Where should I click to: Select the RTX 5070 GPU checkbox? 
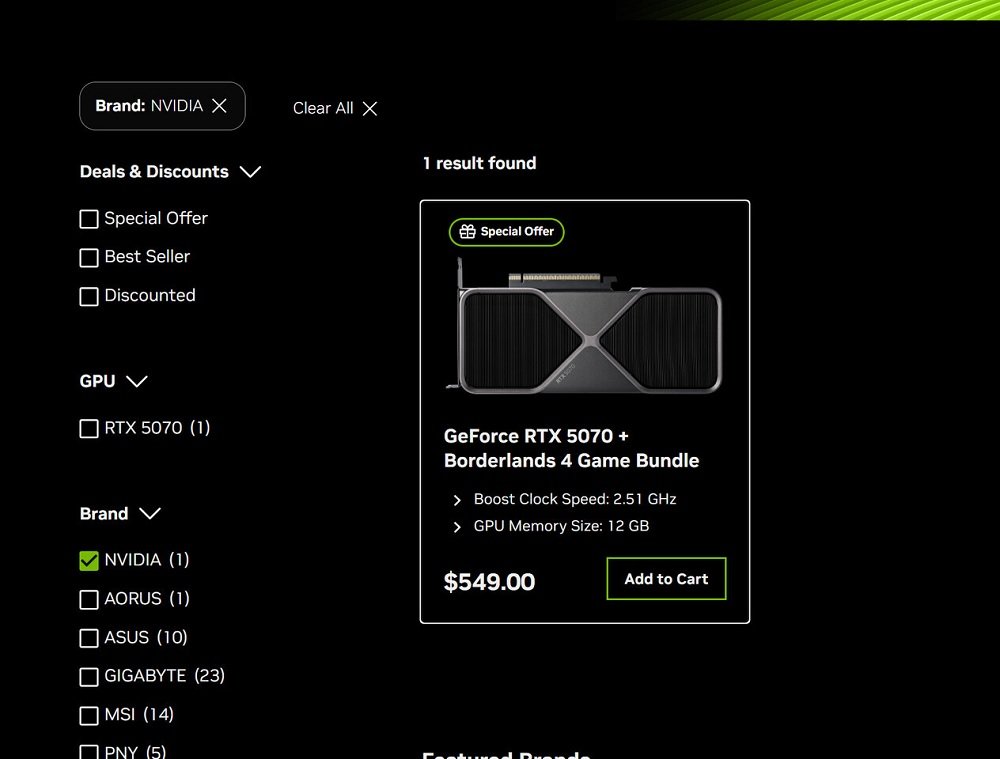[89, 429]
